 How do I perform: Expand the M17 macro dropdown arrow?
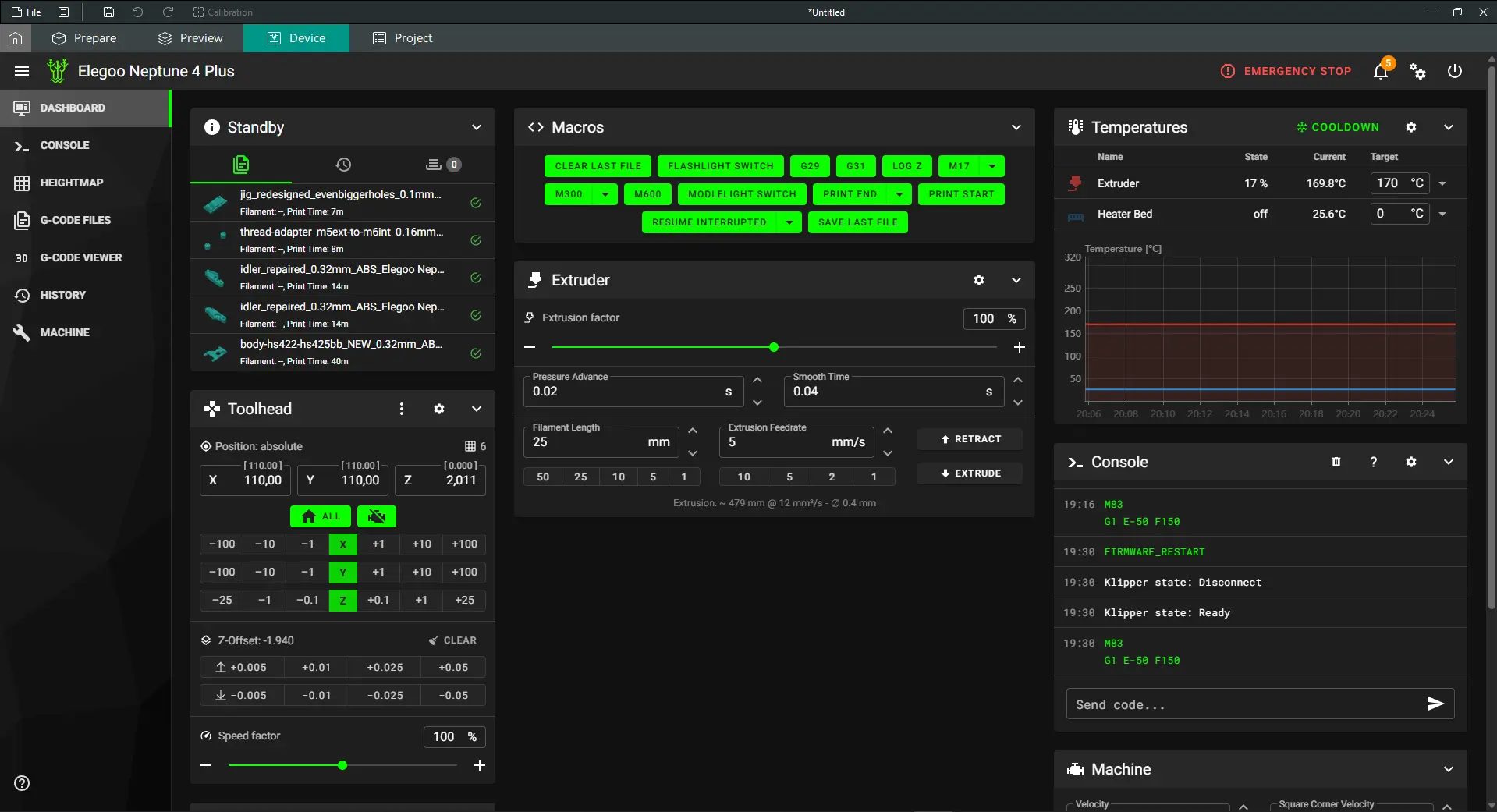(991, 166)
